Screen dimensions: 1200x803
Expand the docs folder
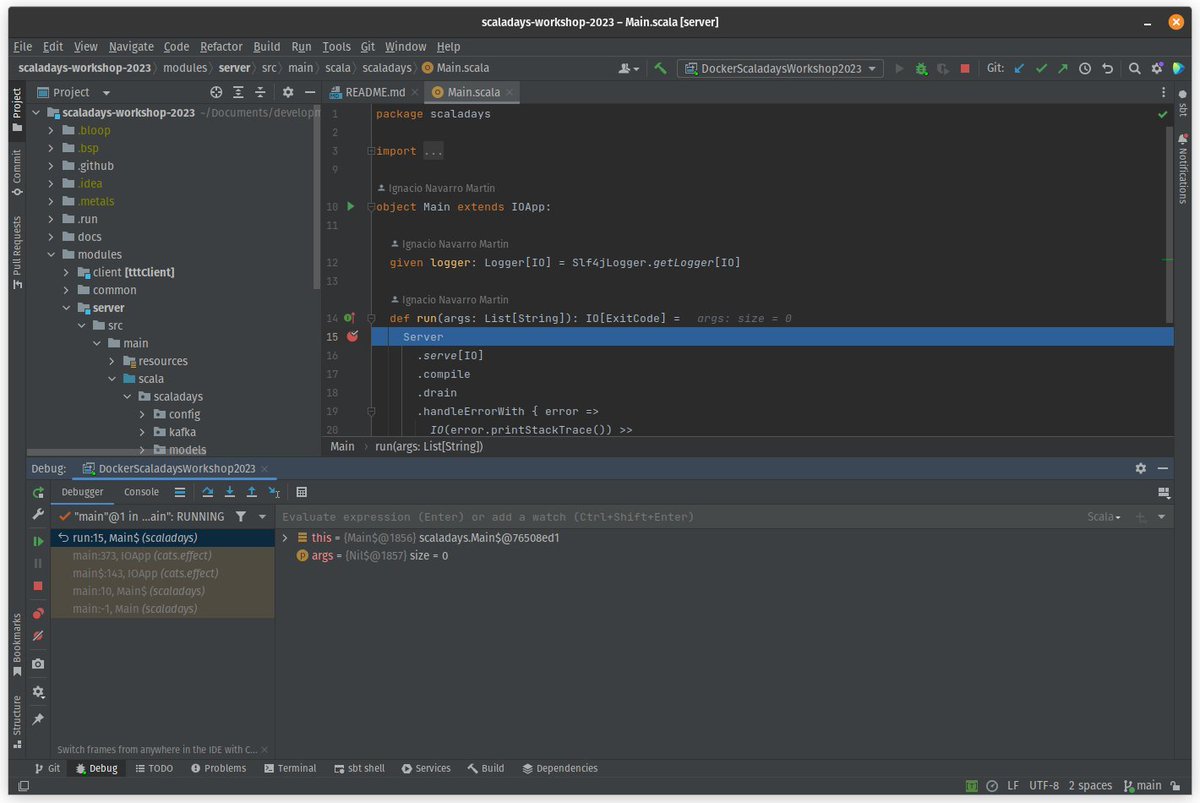click(x=51, y=237)
